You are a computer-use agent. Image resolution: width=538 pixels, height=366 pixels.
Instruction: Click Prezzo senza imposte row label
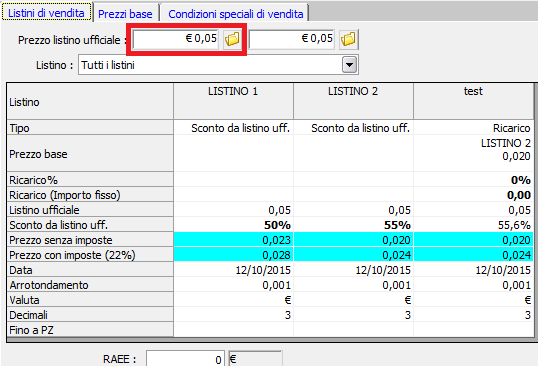(90, 240)
